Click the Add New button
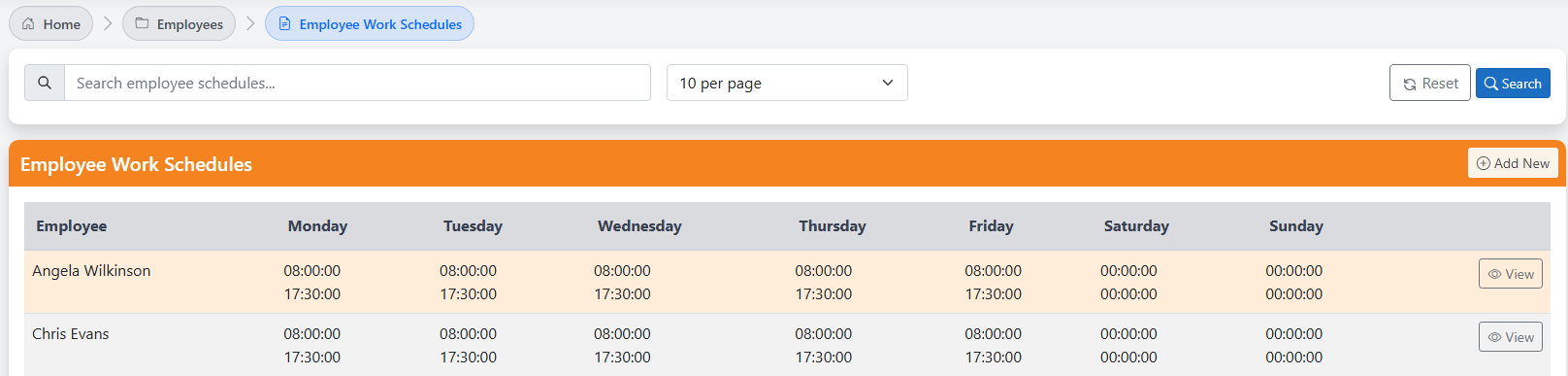The image size is (1568, 376). (1513, 163)
